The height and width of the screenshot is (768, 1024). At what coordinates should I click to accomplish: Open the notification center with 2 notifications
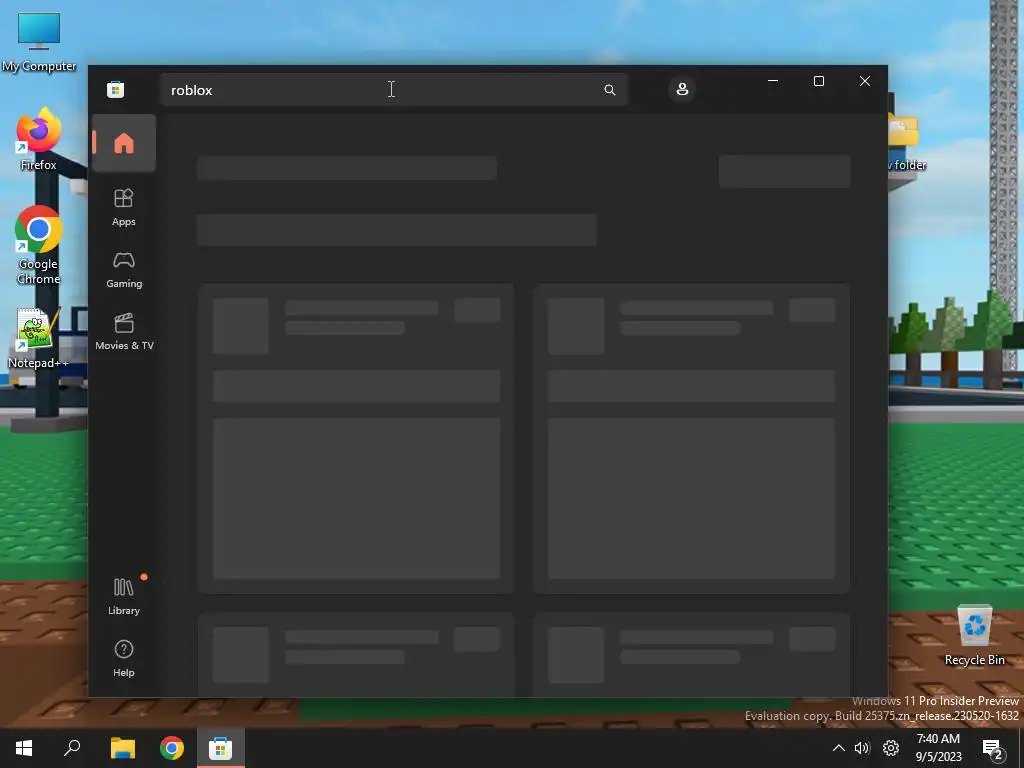(993, 749)
